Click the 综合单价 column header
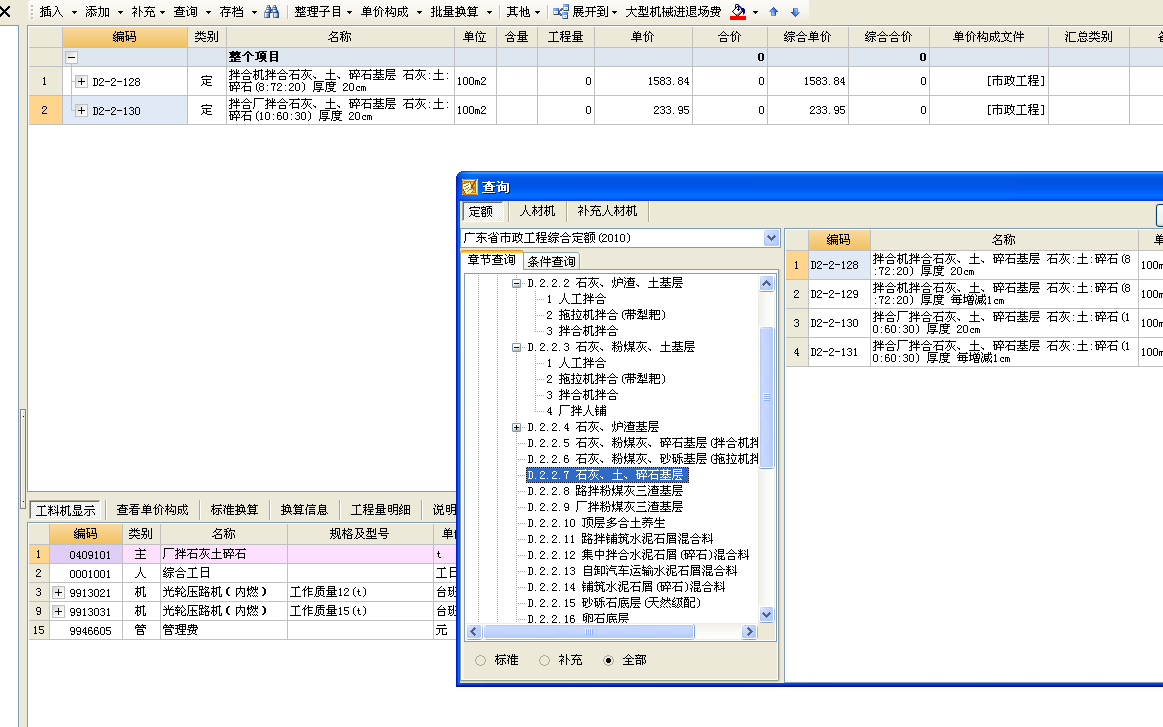Screen dimensions: 1163x727 click(808, 36)
